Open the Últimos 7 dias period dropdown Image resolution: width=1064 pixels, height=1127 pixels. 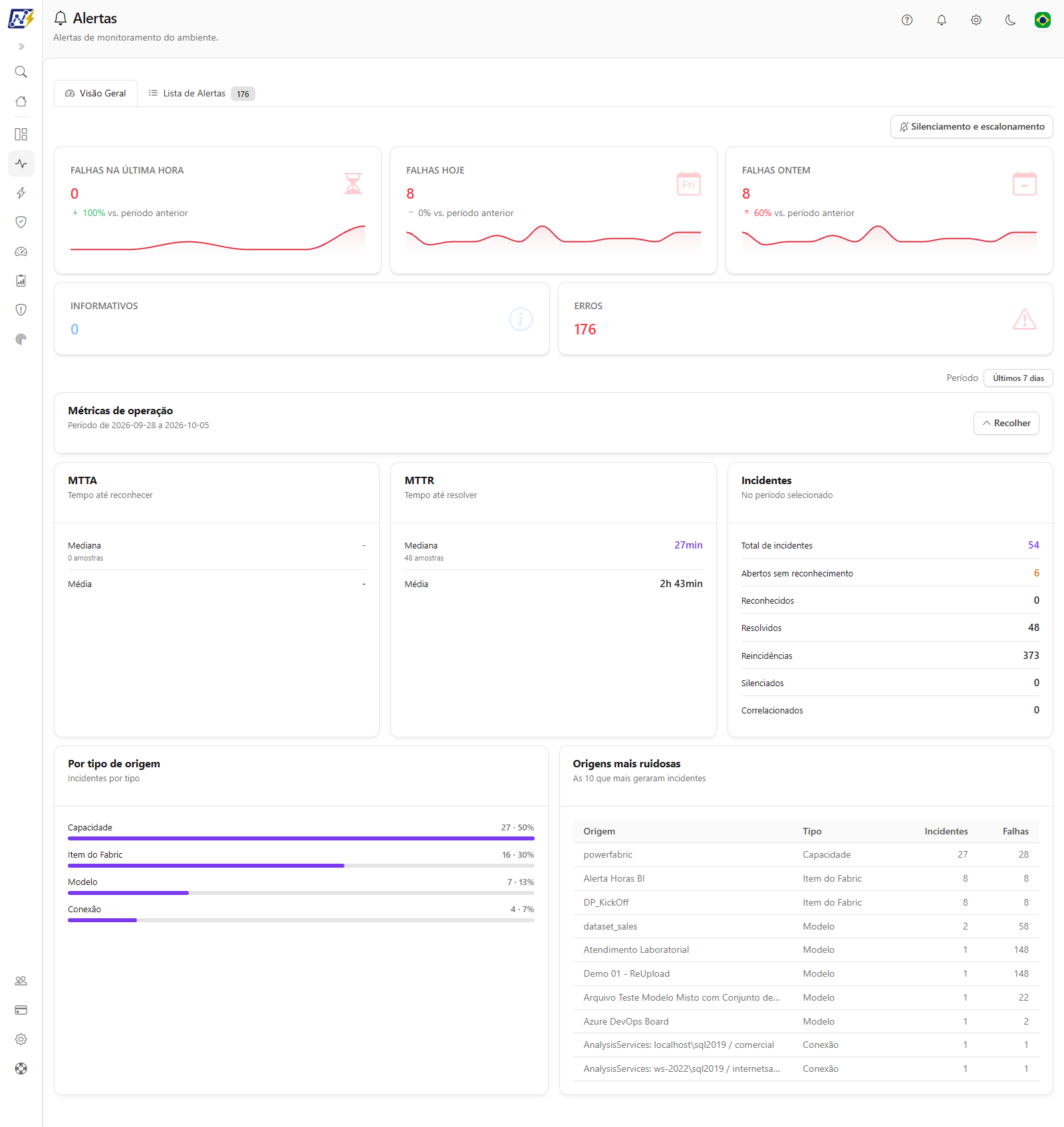pos(1018,378)
